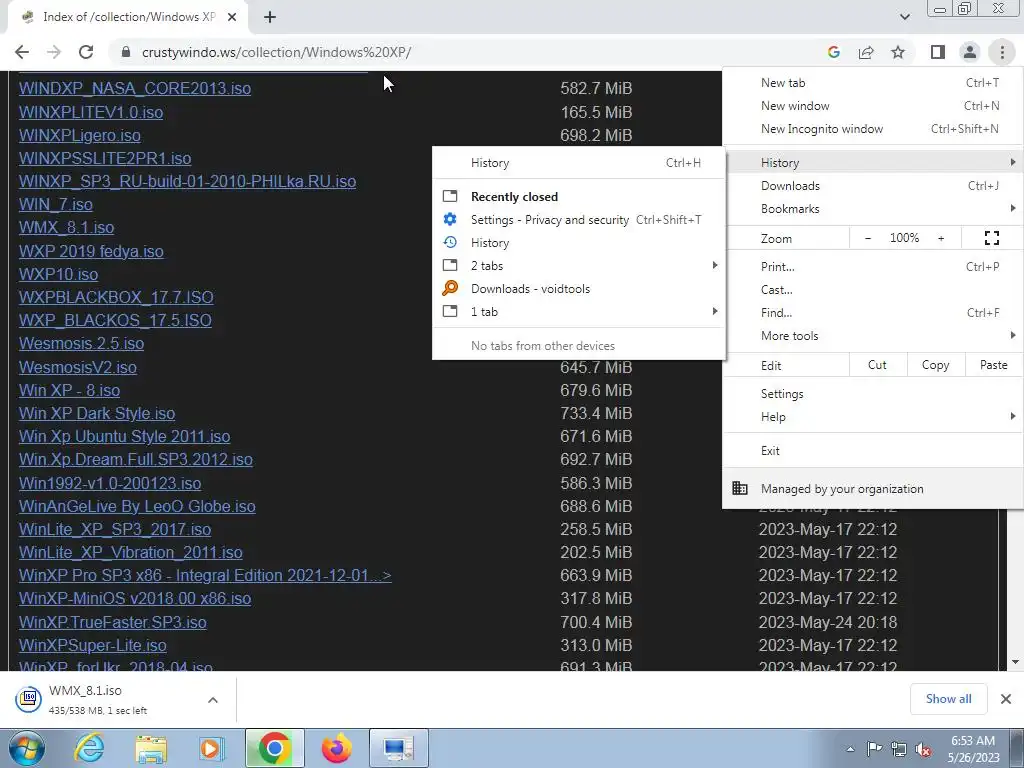Bookmark this page with star icon
Viewport: 1024px width, 768px height.
click(x=898, y=52)
